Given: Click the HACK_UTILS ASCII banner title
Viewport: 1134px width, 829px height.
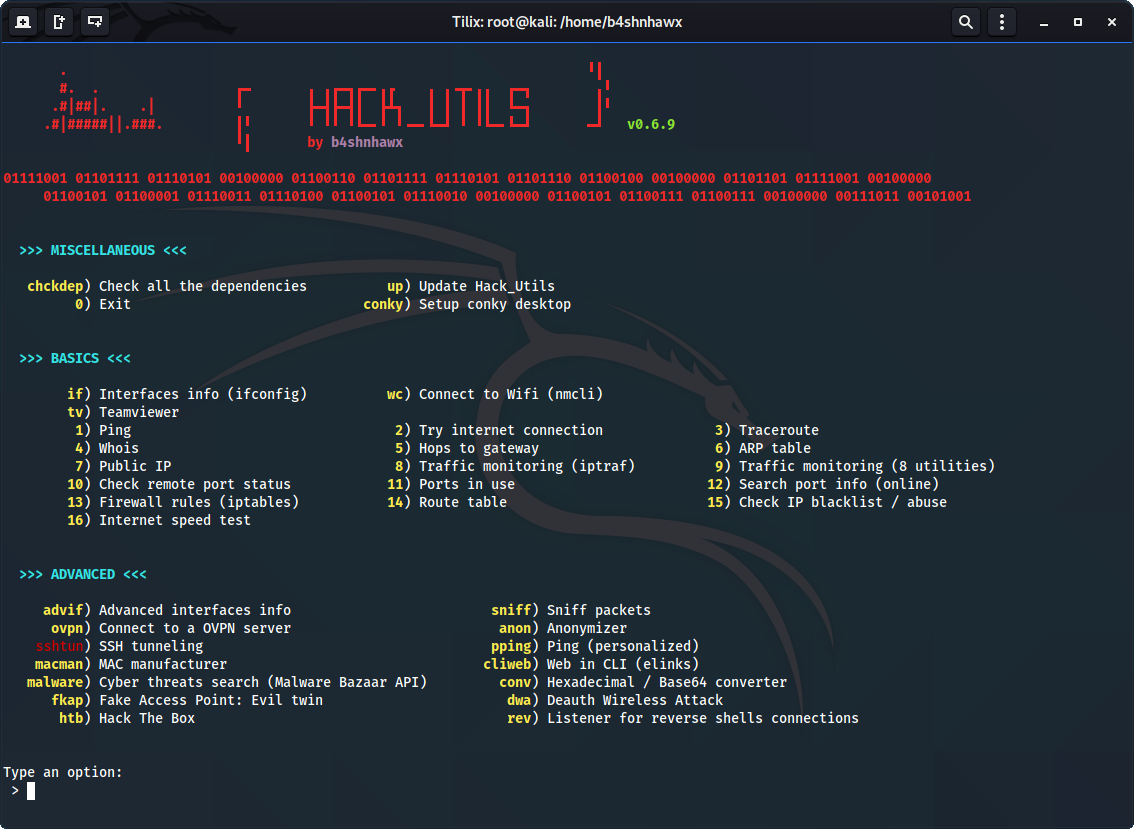Looking at the screenshot, I should 419,108.
